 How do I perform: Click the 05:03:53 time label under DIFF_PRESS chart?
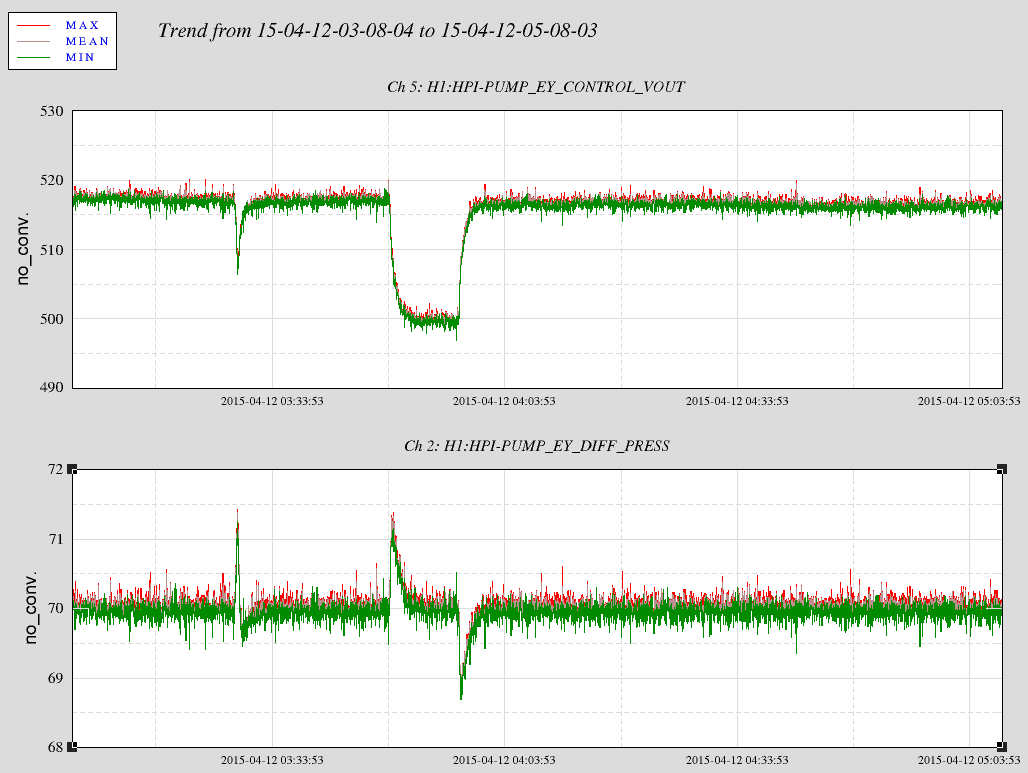pos(969,761)
